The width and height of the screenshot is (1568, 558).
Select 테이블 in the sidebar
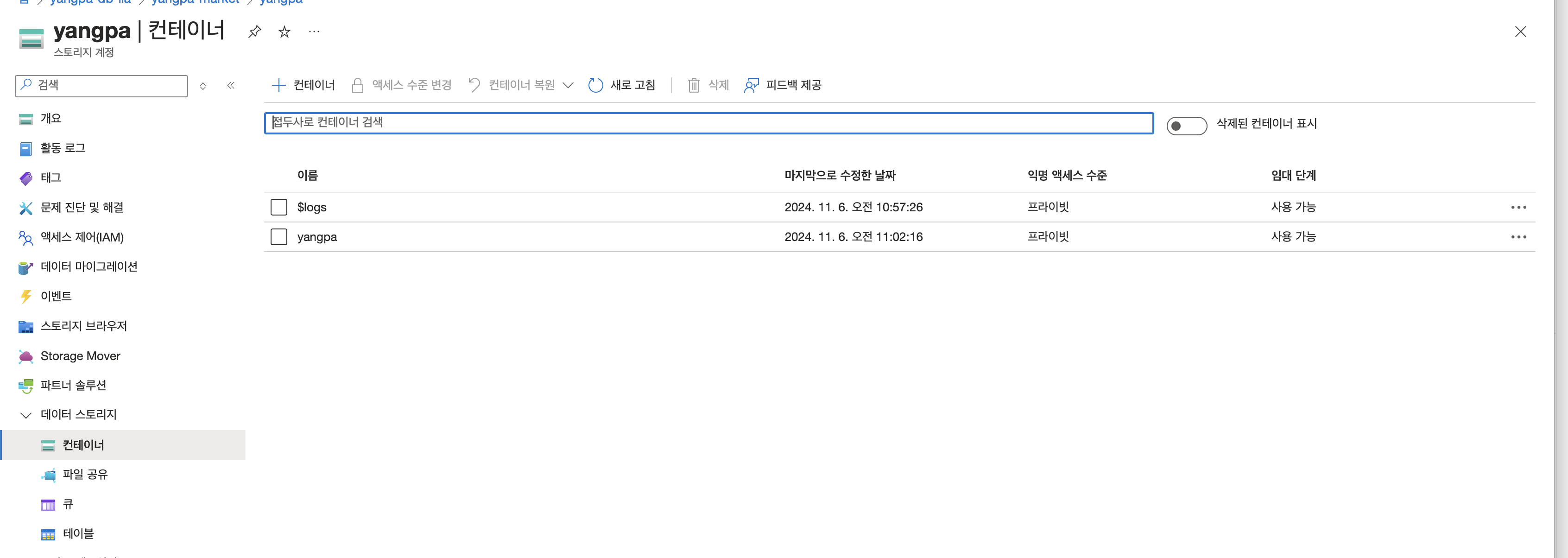[x=78, y=533]
